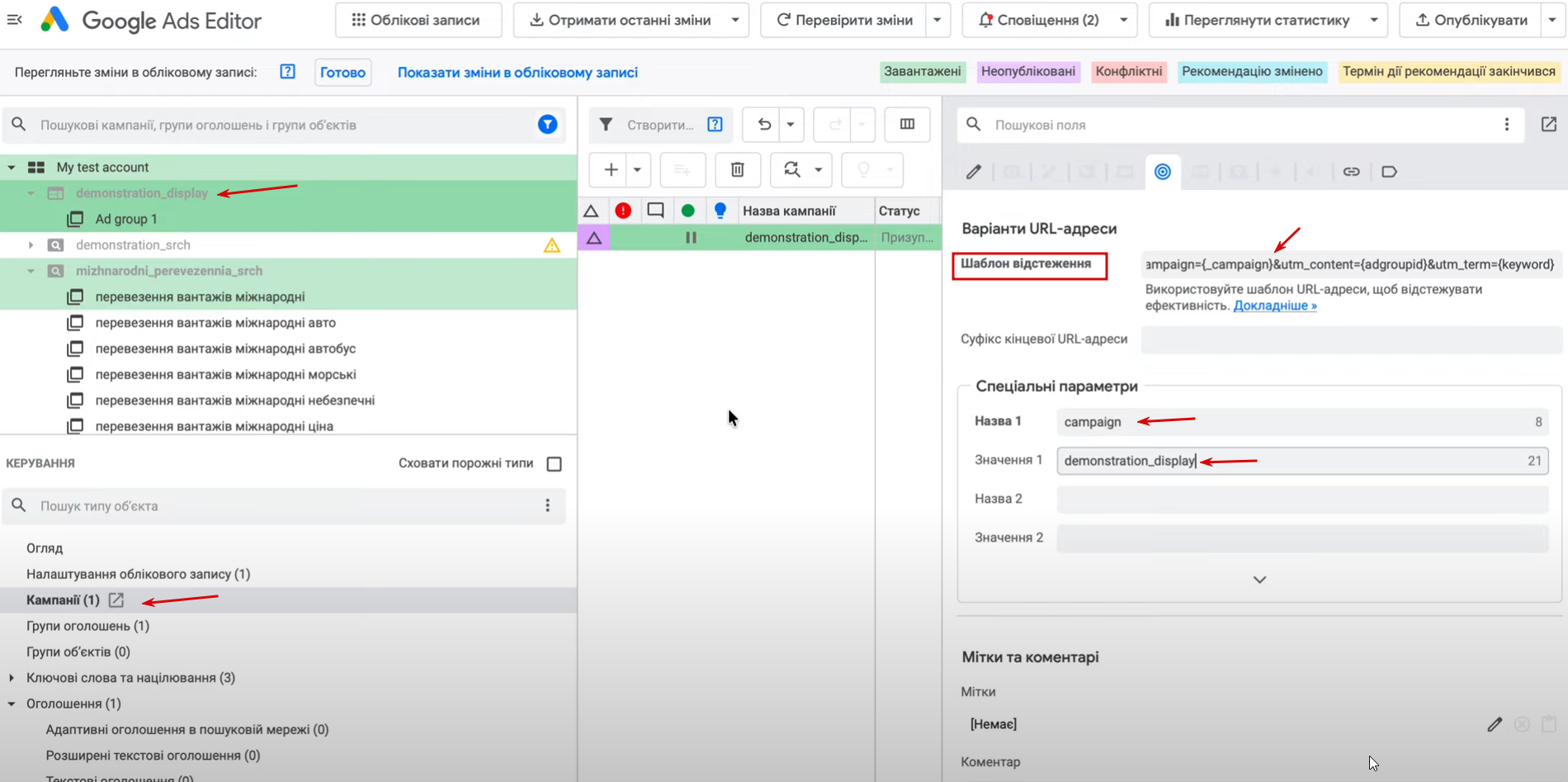Sort by the blue recommendations lightbulb column
Viewport: 1568px width, 782px height.
(x=720, y=211)
